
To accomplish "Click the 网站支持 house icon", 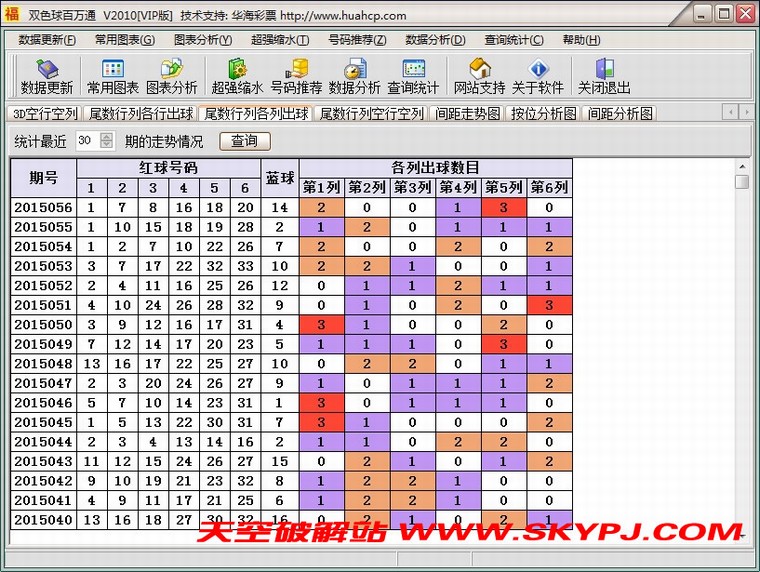I will tap(479, 76).
